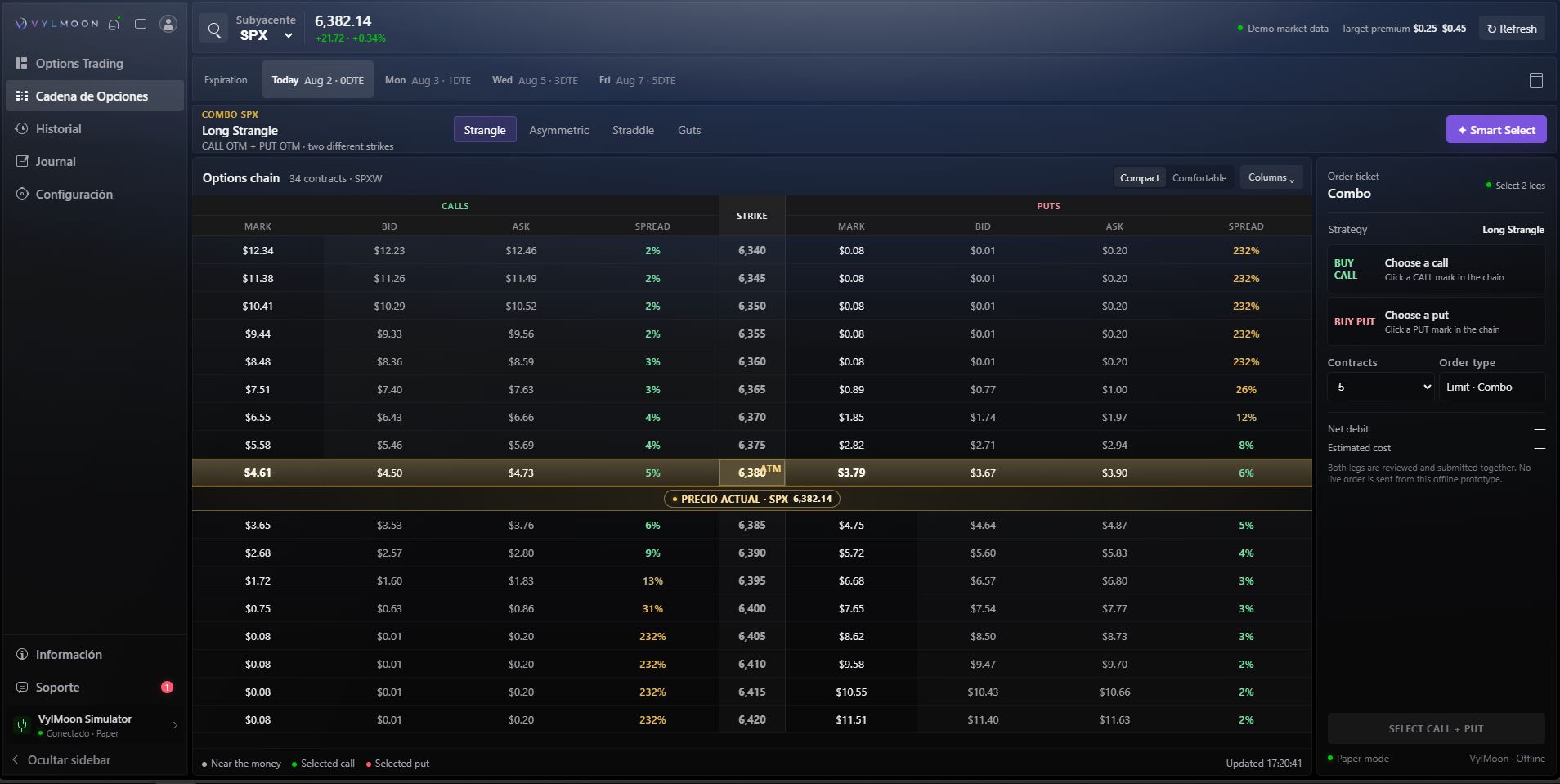
Task: Click the back arrow beside Ocultar sidebar
Action: coord(15,759)
